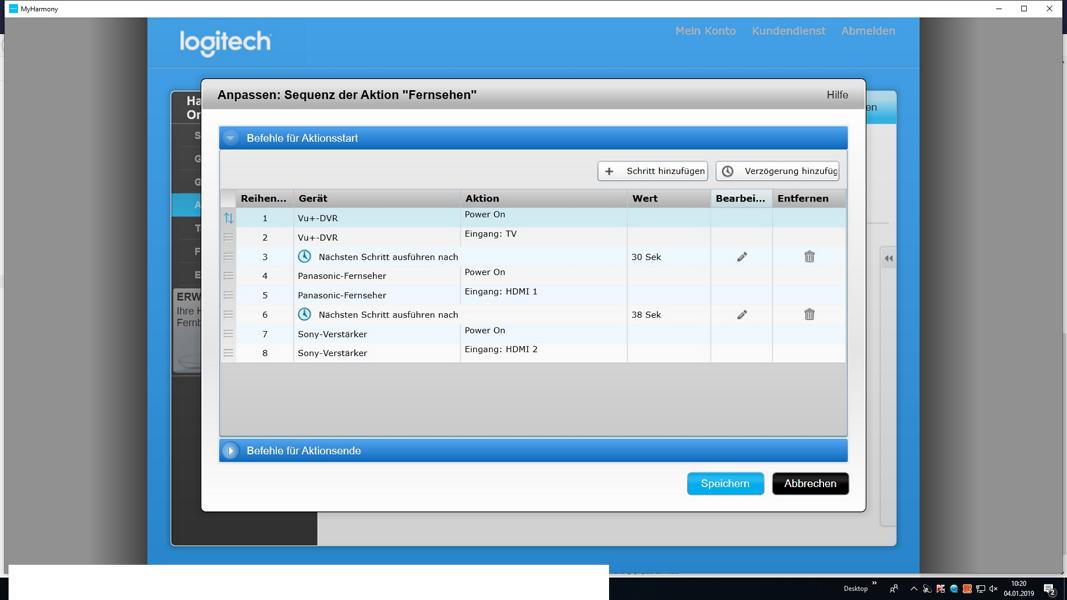Open Mein Konto in top navigation
The width and height of the screenshot is (1067, 600).
(x=705, y=31)
